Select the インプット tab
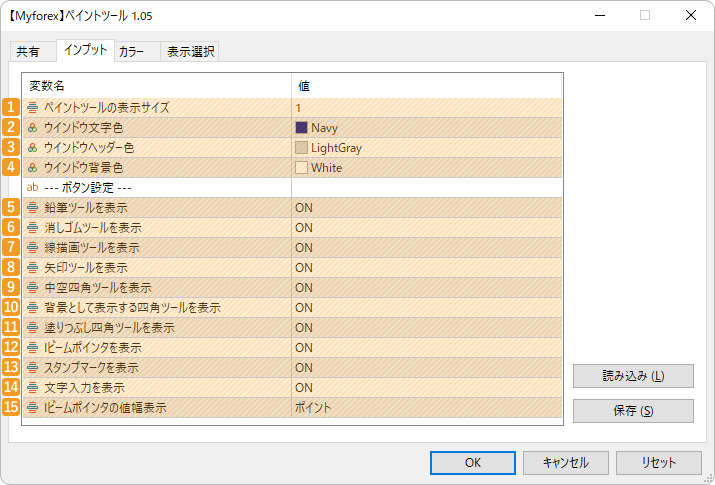This screenshot has width=715, height=485. point(85,50)
